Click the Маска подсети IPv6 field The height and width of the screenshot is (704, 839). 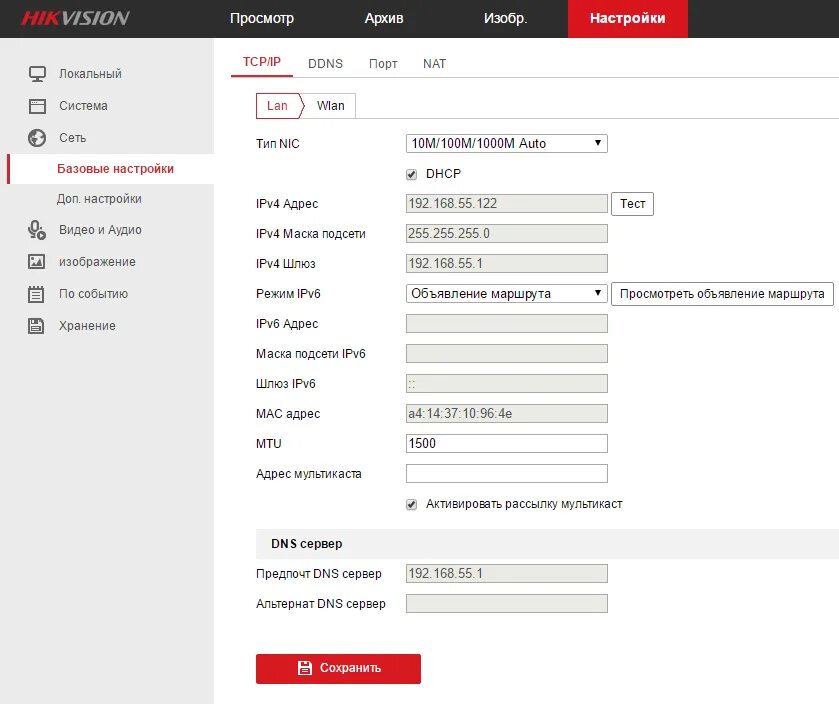507,354
